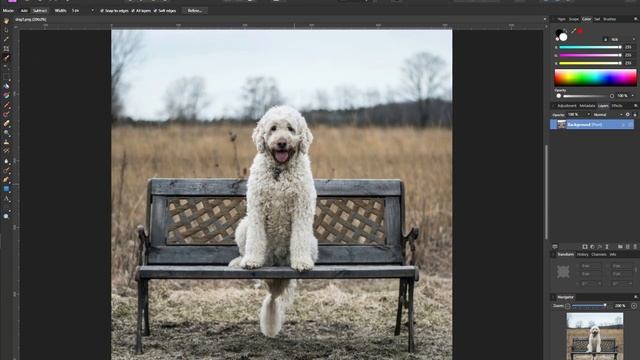Click the Adjustments icon below Layers panel
Viewport: 640px width, 360px height.
[592, 247]
